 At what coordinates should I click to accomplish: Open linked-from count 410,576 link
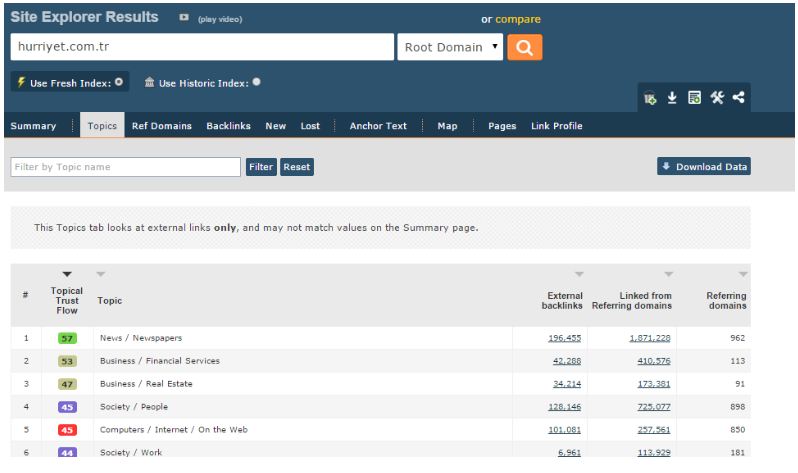[x=654, y=361]
